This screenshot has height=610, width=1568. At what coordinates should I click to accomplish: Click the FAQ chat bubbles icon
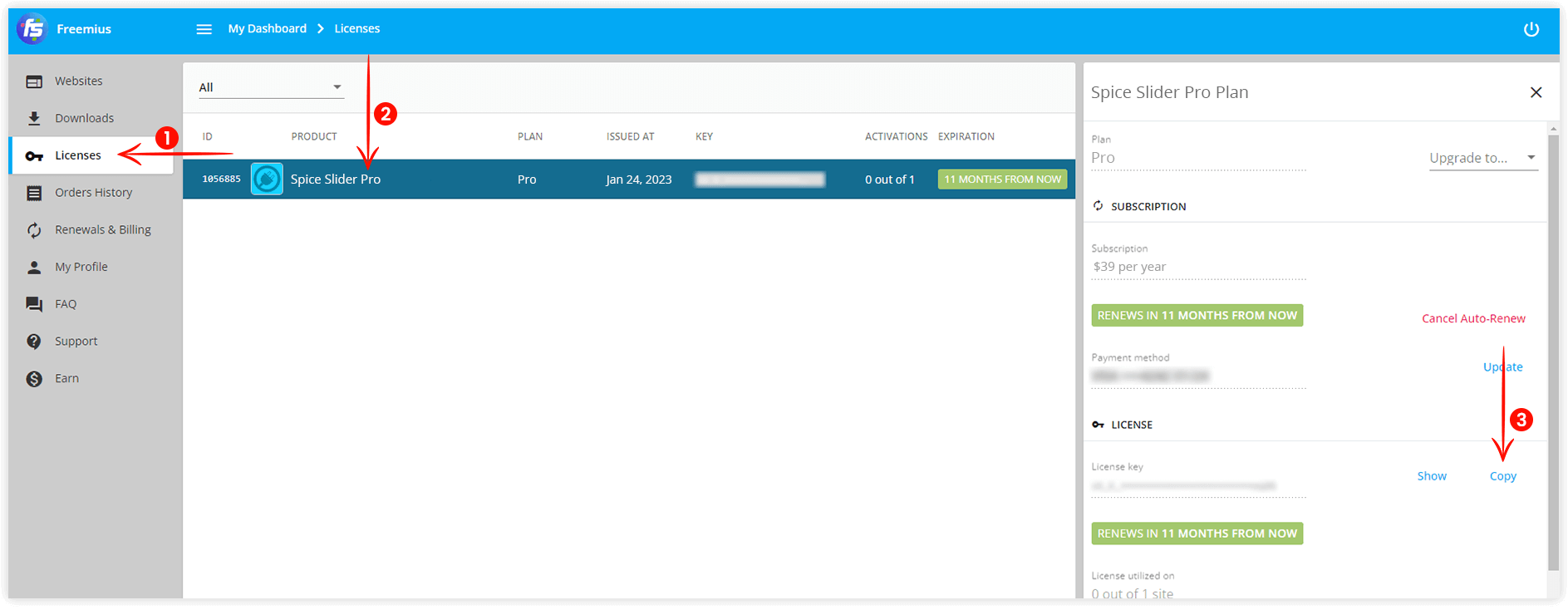point(34,304)
